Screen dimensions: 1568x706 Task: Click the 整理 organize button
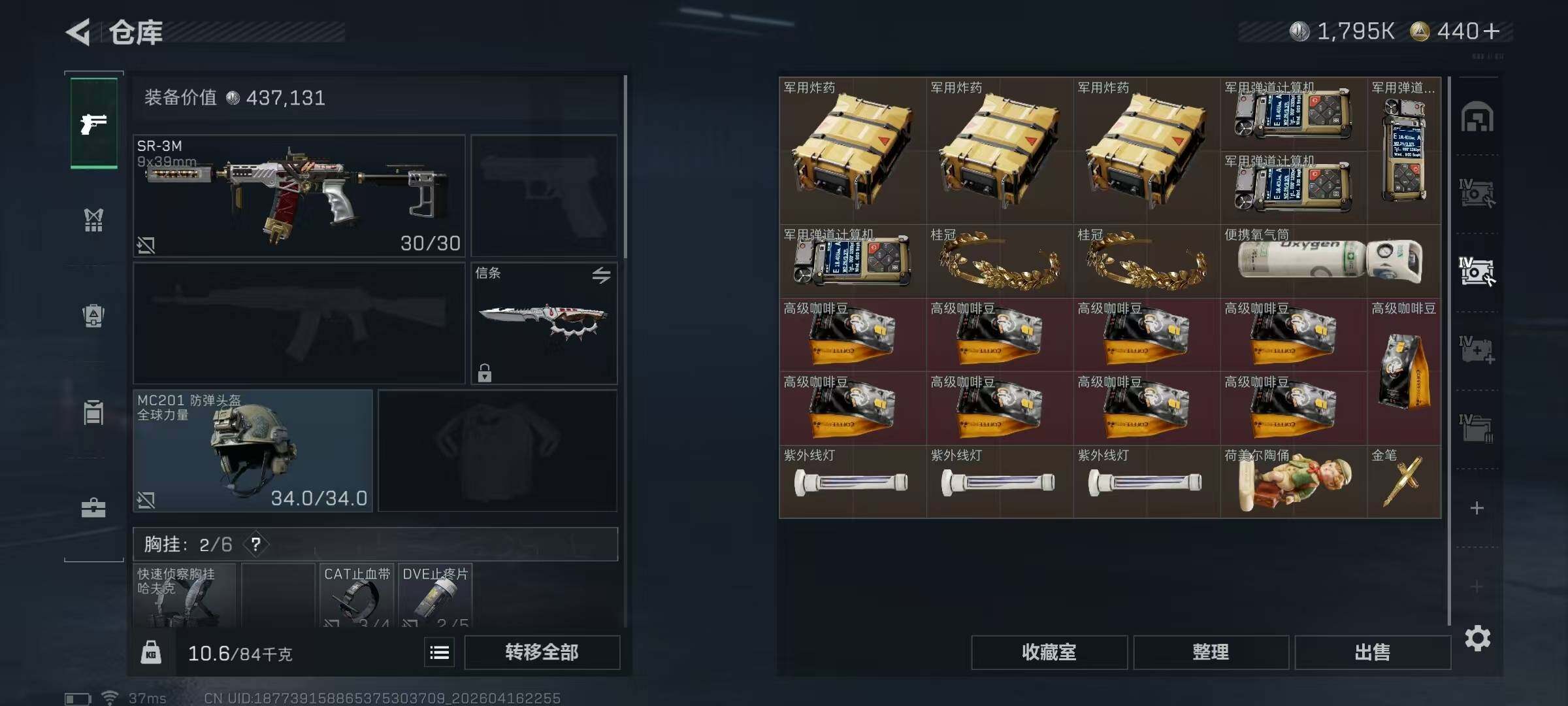pyautogui.click(x=1211, y=652)
